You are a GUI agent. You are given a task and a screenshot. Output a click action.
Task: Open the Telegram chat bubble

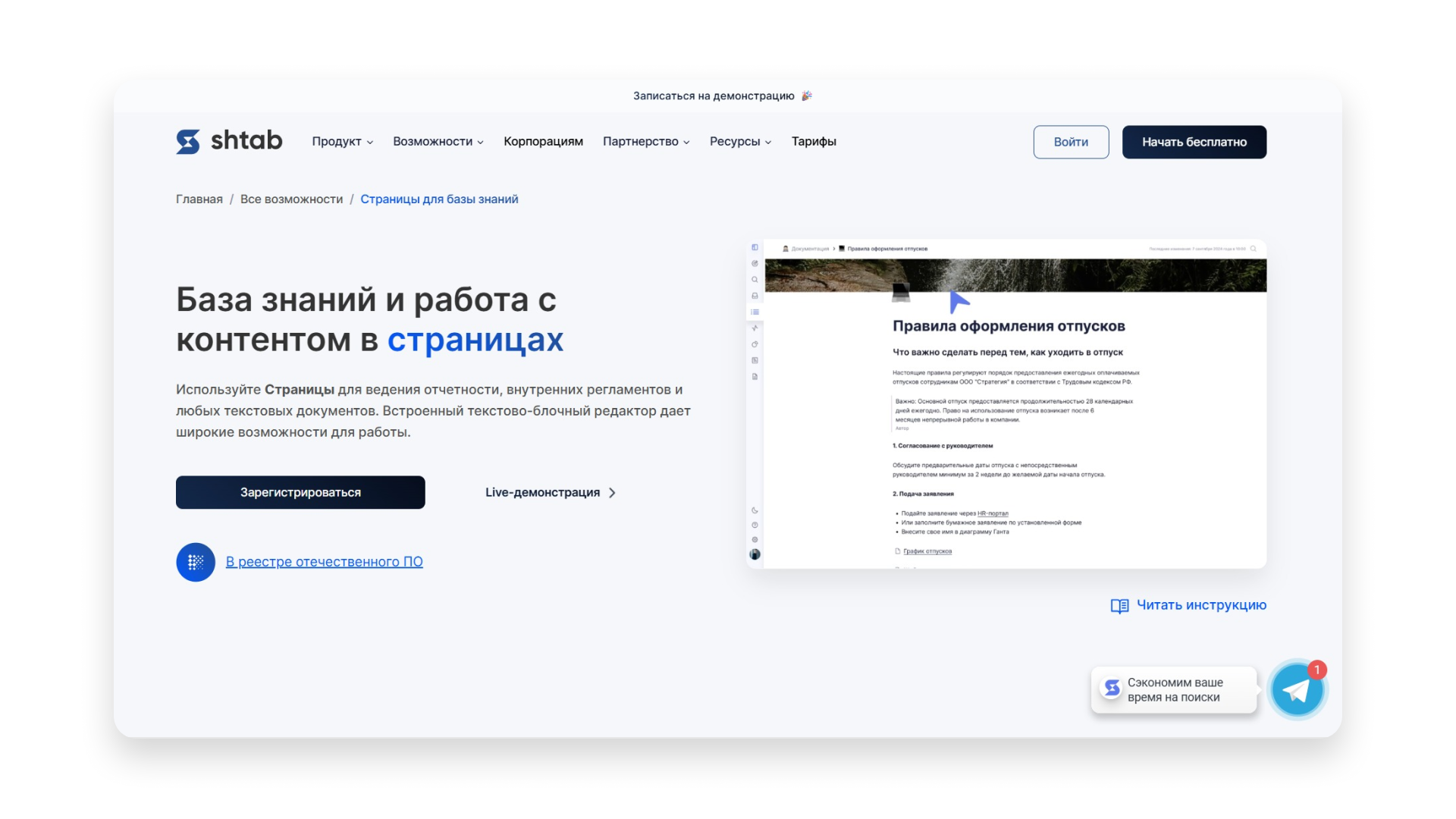click(1298, 689)
